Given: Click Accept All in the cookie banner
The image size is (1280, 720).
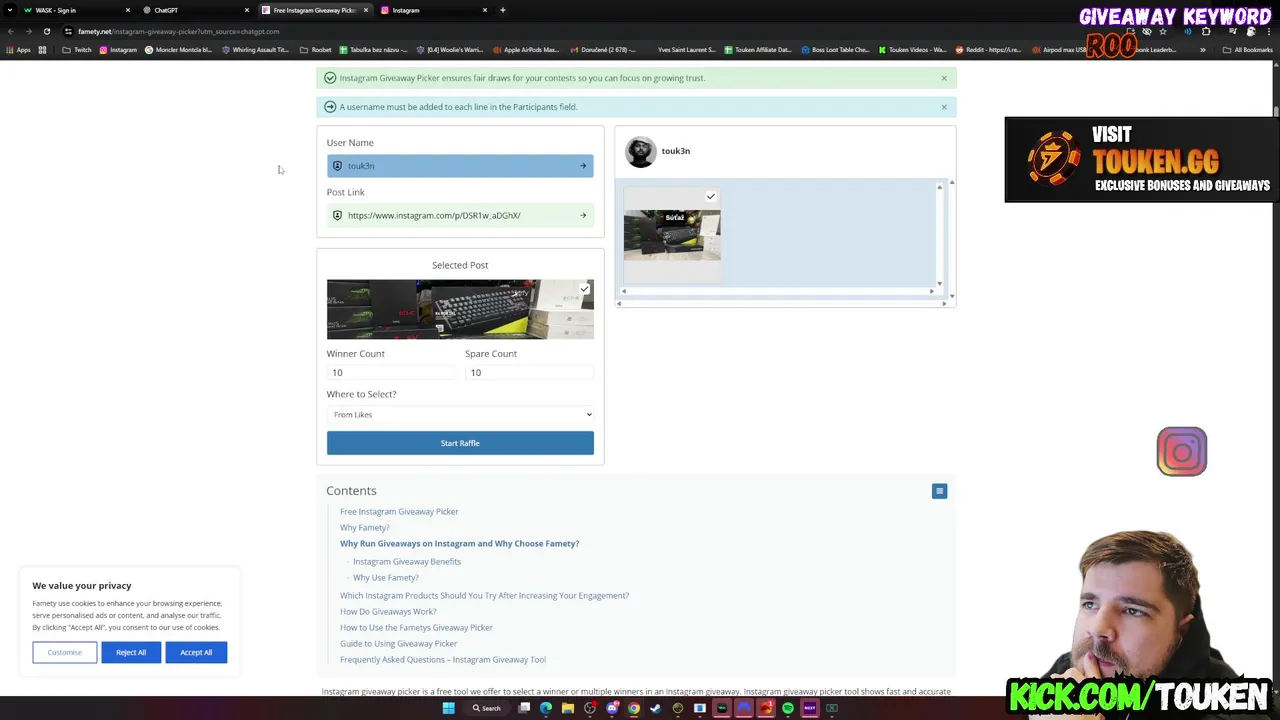Looking at the screenshot, I should (x=196, y=653).
